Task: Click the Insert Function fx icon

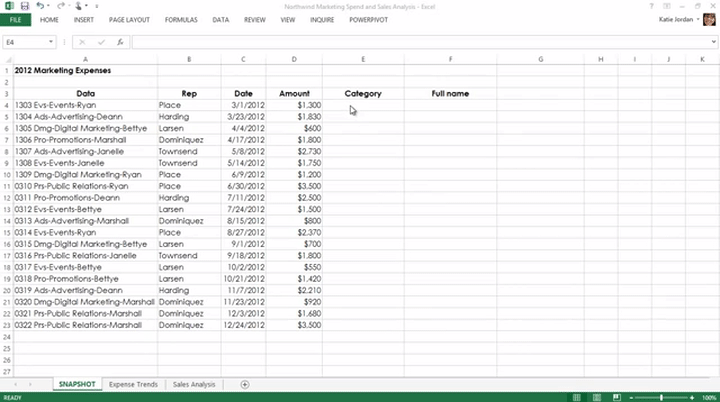Action: pos(120,43)
